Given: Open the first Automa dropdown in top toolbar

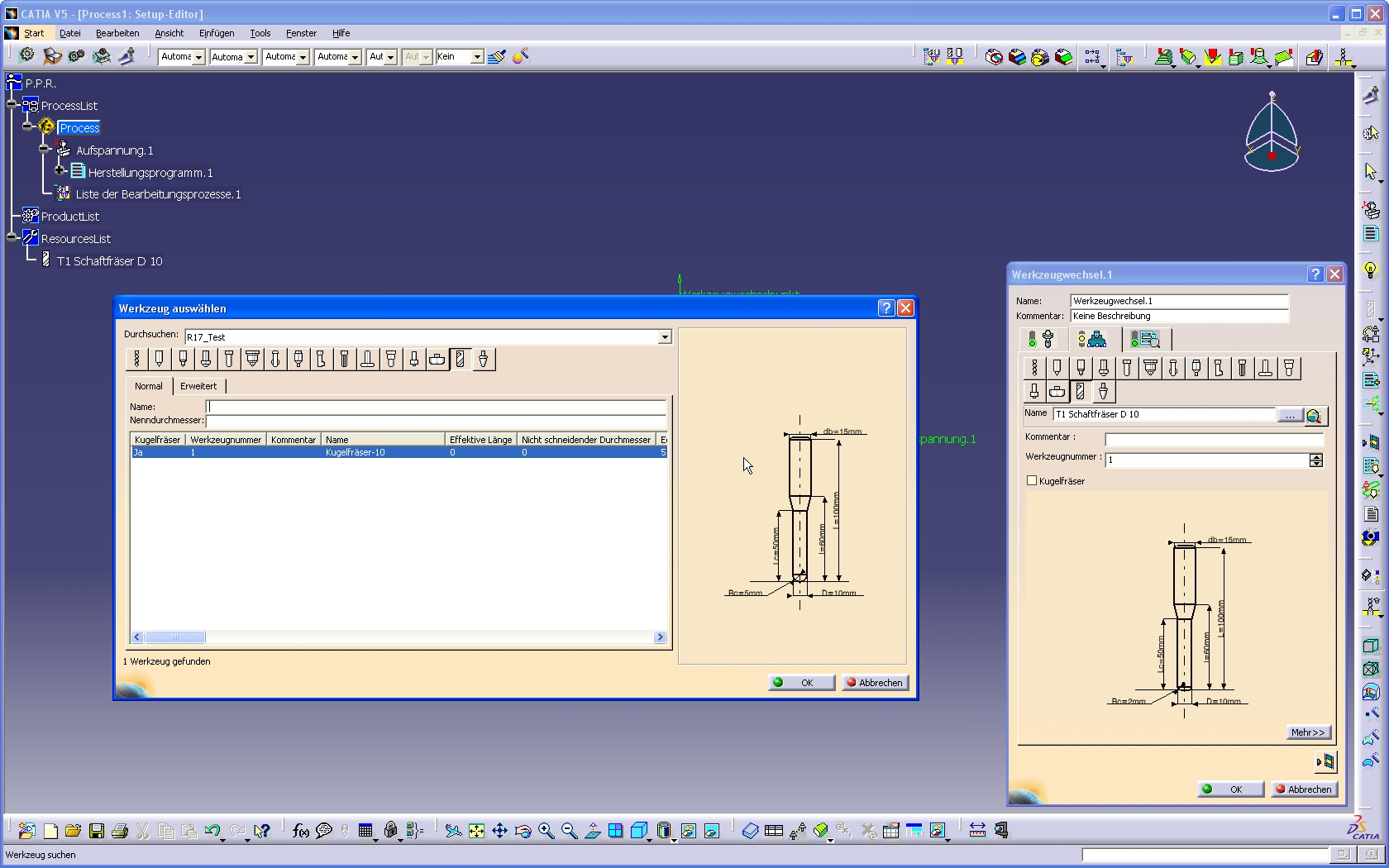Looking at the screenshot, I should tap(198, 56).
